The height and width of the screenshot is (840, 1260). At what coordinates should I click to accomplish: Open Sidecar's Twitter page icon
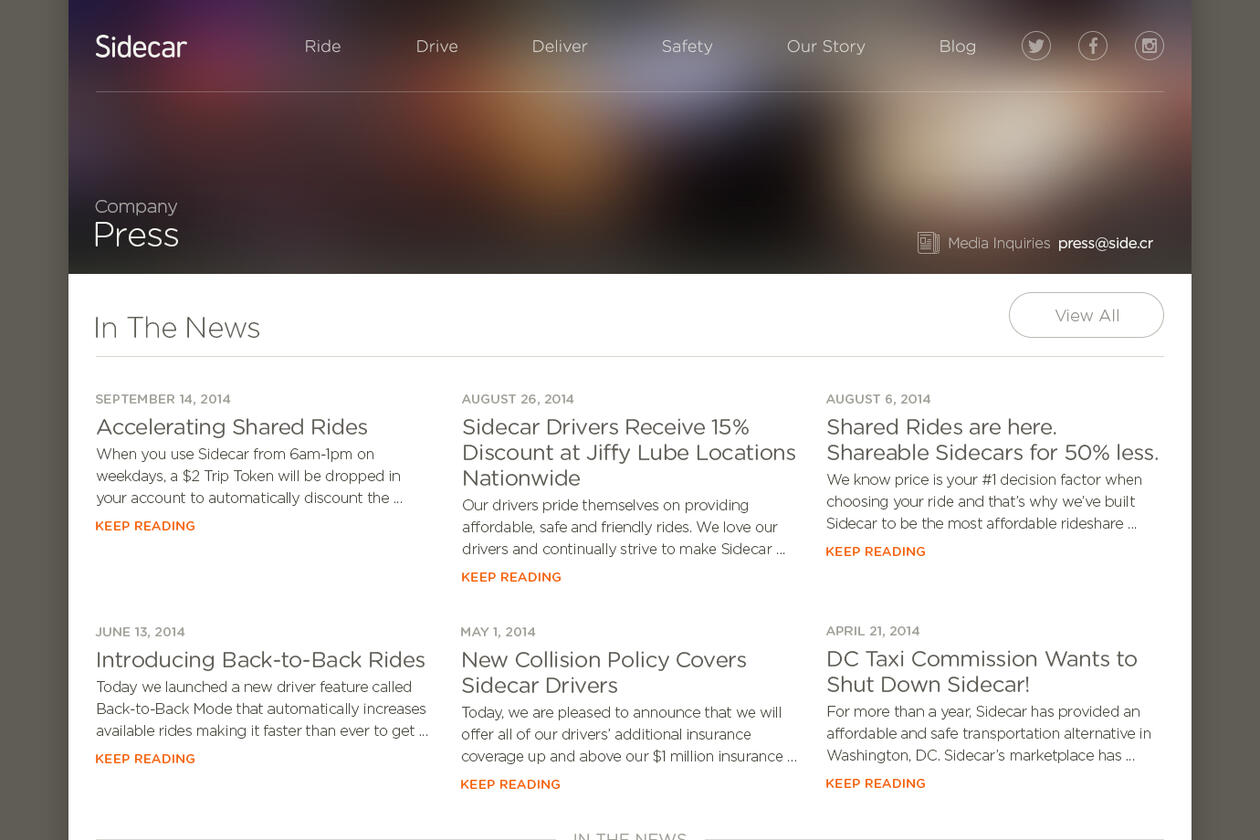click(x=1035, y=46)
